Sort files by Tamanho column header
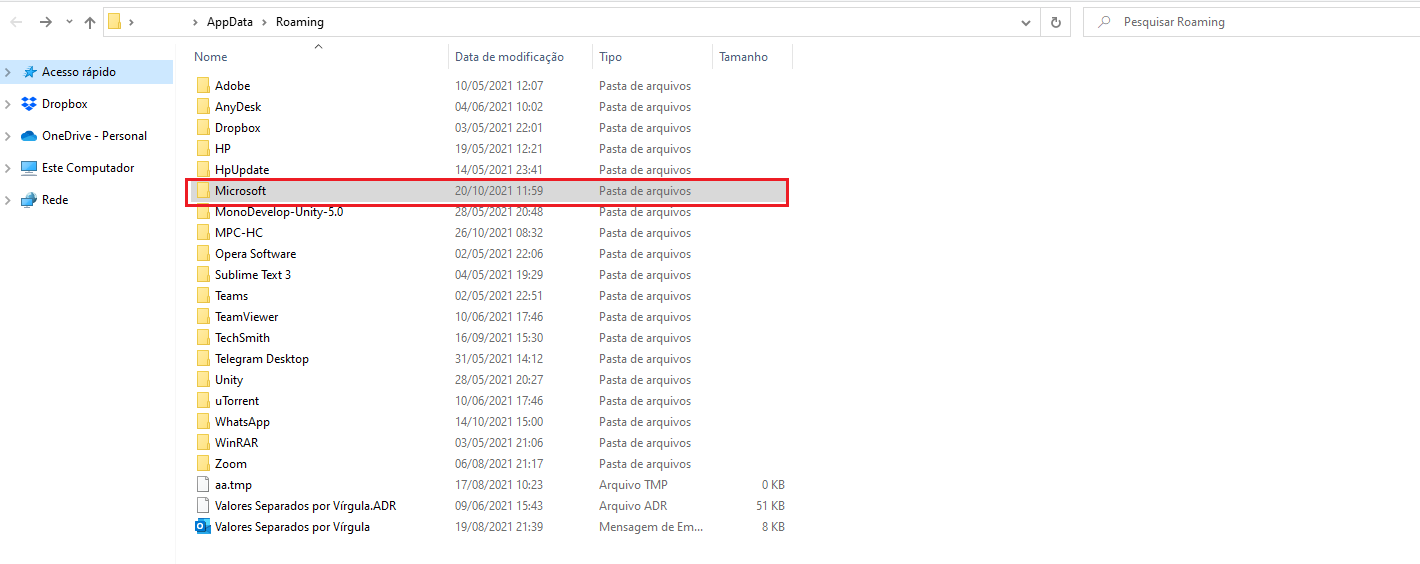The image size is (1420, 564). [743, 57]
